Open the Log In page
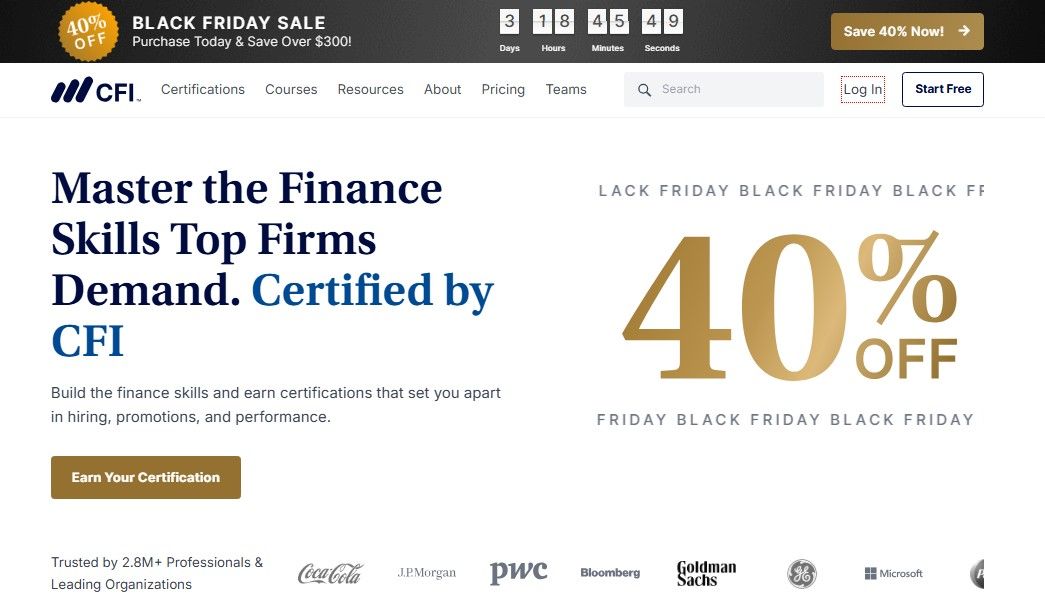Screen dimensions: 1045x615 tap(862, 89)
